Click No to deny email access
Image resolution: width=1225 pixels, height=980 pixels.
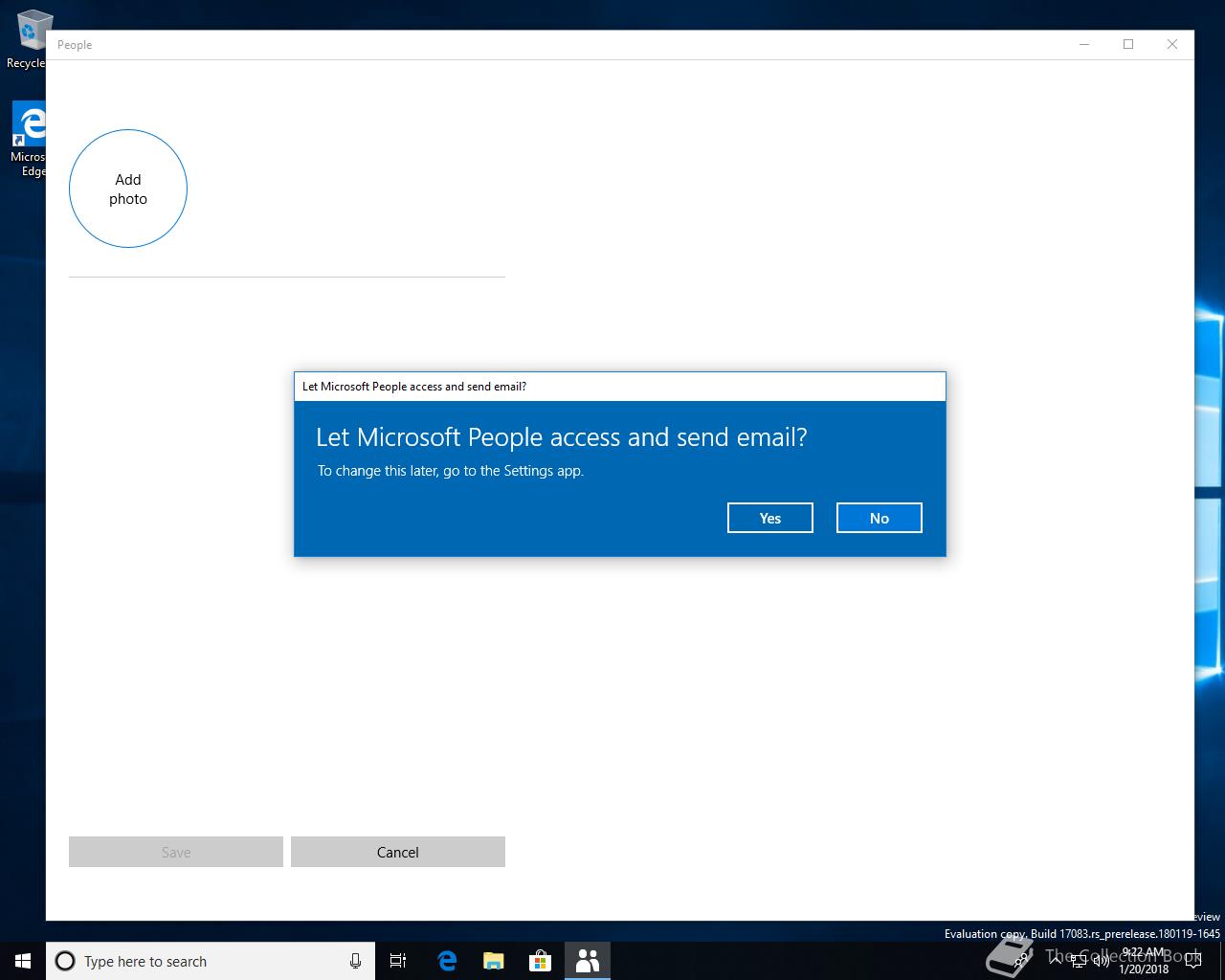click(x=879, y=518)
